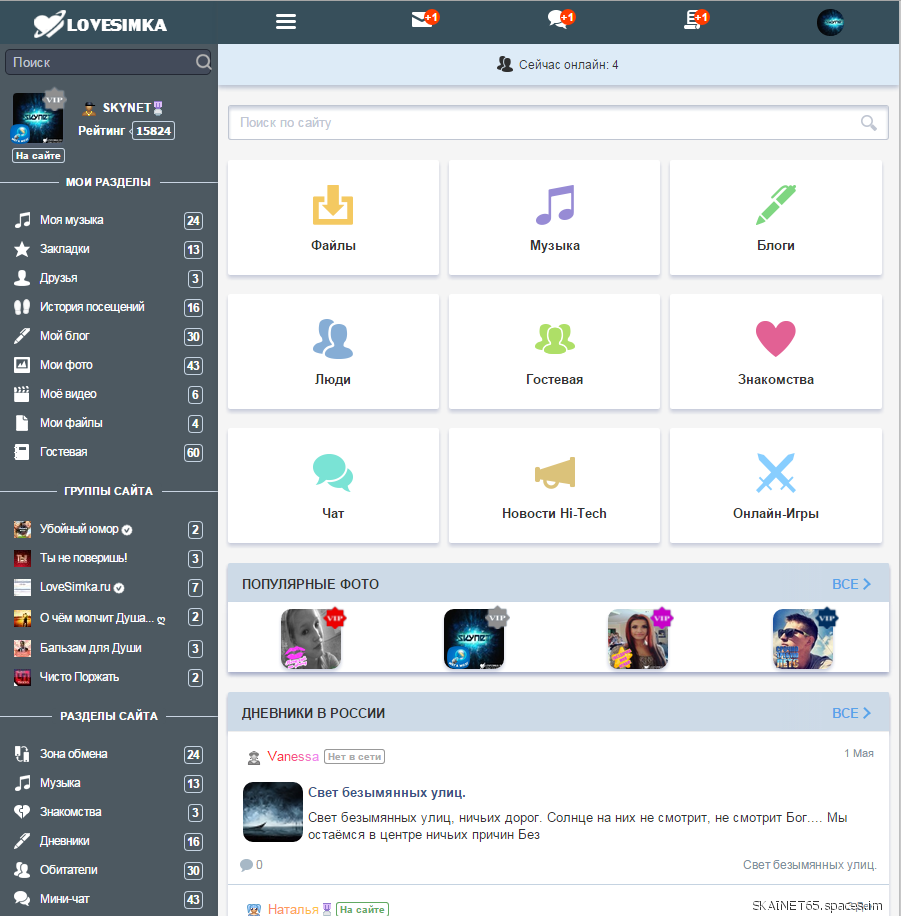Open the hamburger menu in top bar
The width and height of the screenshot is (901, 916).
tap(286, 21)
